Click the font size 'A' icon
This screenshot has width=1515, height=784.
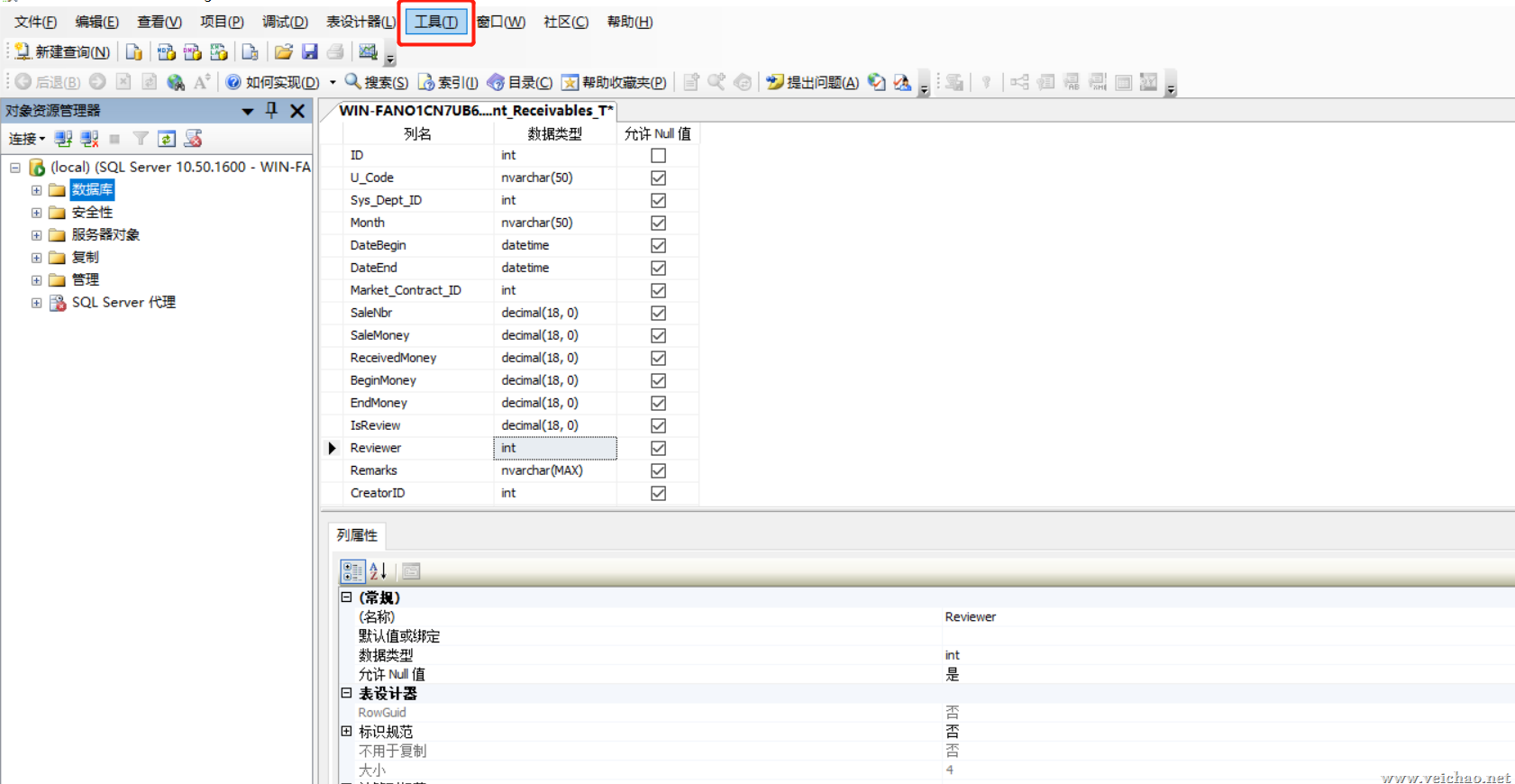(x=202, y=82)
